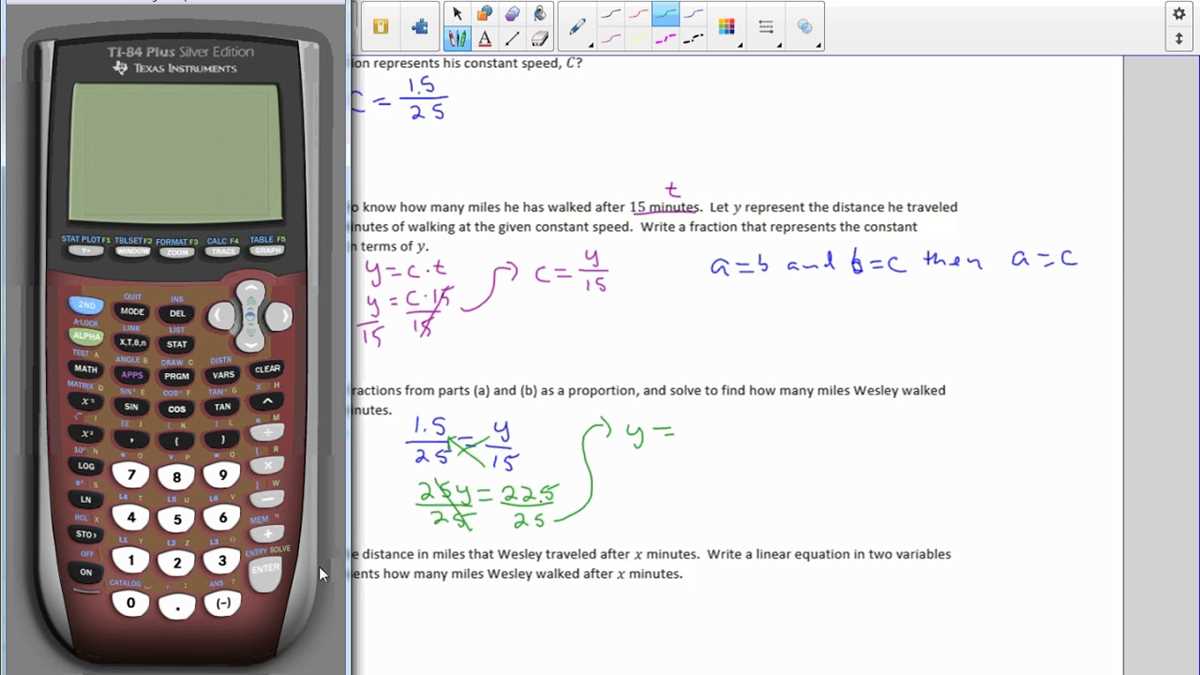Select the pens tool with colored markers
Viewport: 1200px width, 675px height.
457,39
